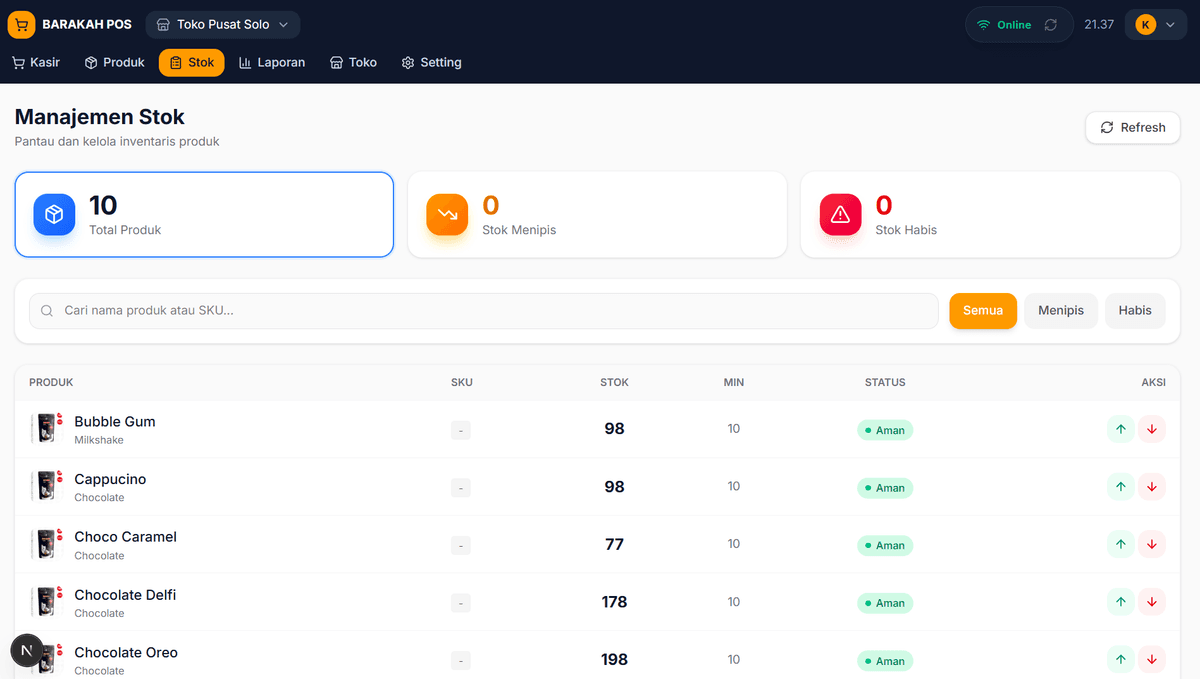Decrease stock for Cappucino with red arrow
The height and width of the screenshot is (679, 1200).
point(1152,487)
